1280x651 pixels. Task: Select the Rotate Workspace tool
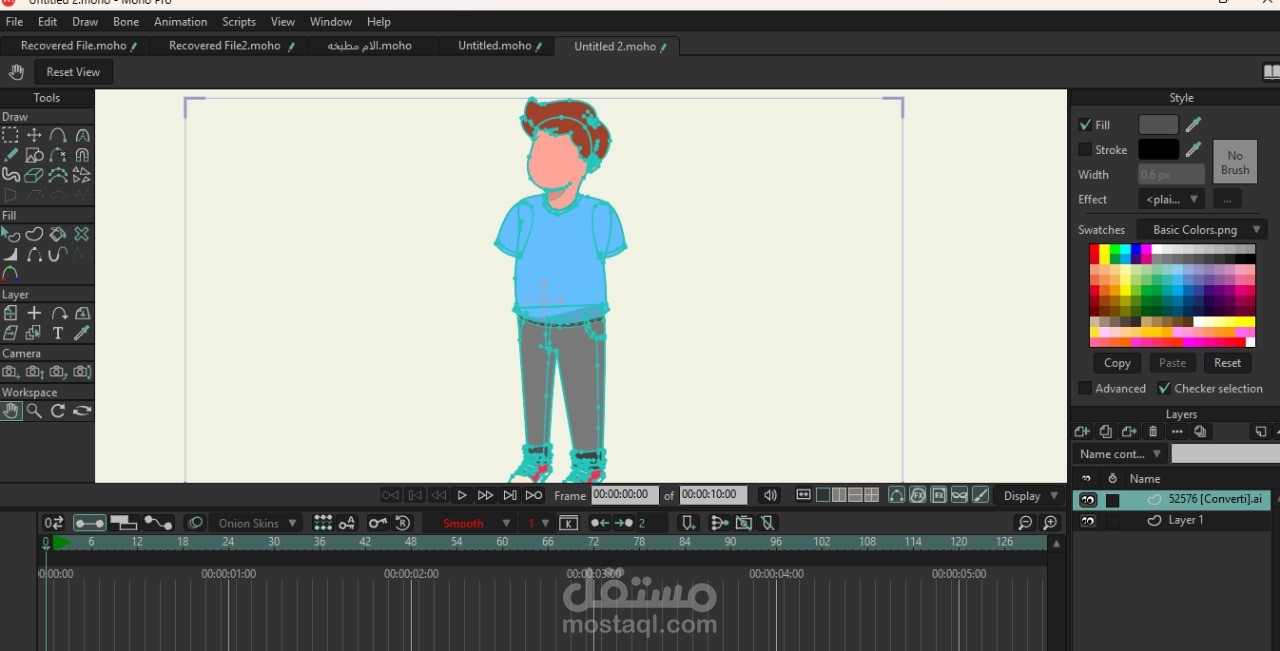tap(58, 411)
